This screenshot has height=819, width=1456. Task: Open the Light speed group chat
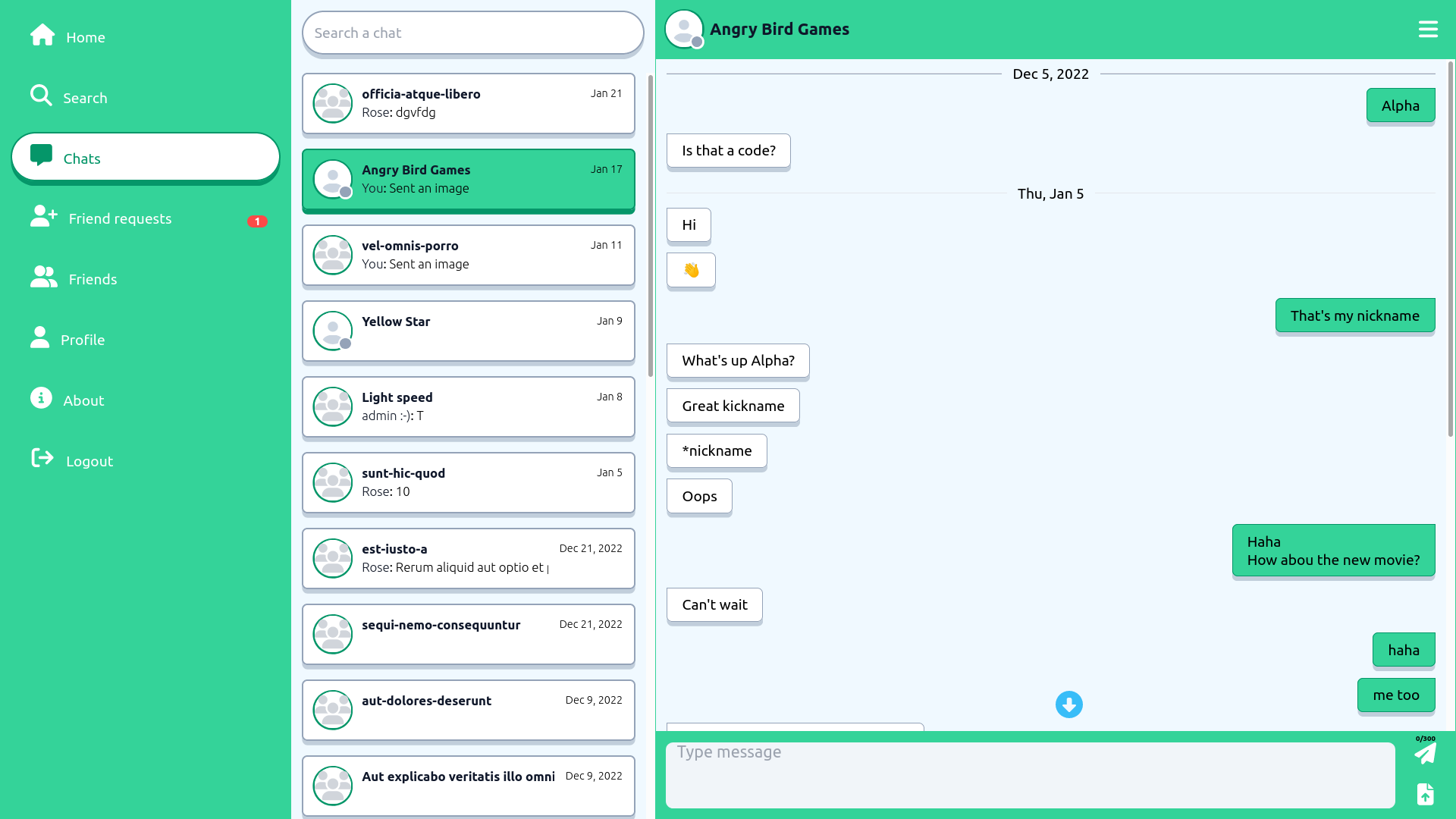coord(468,407)
